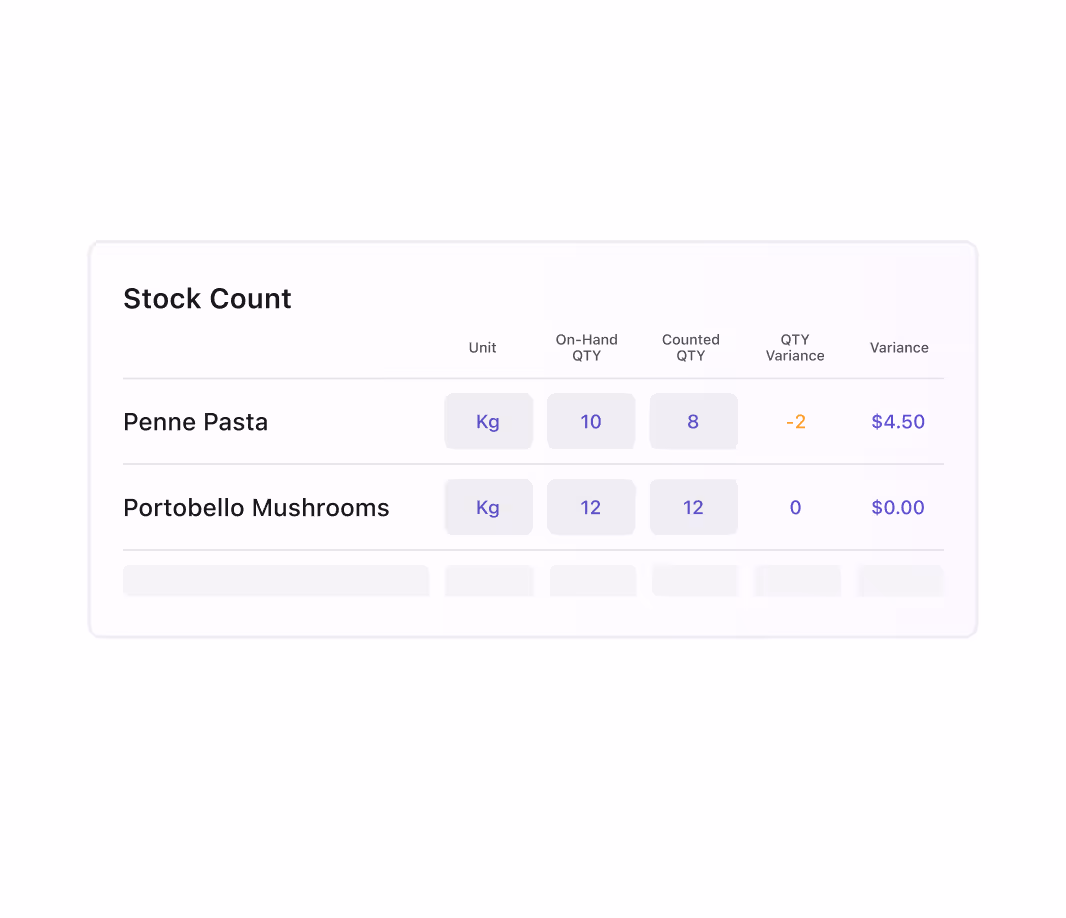Sort by On-Hand QTY column header

pos(587,348)
